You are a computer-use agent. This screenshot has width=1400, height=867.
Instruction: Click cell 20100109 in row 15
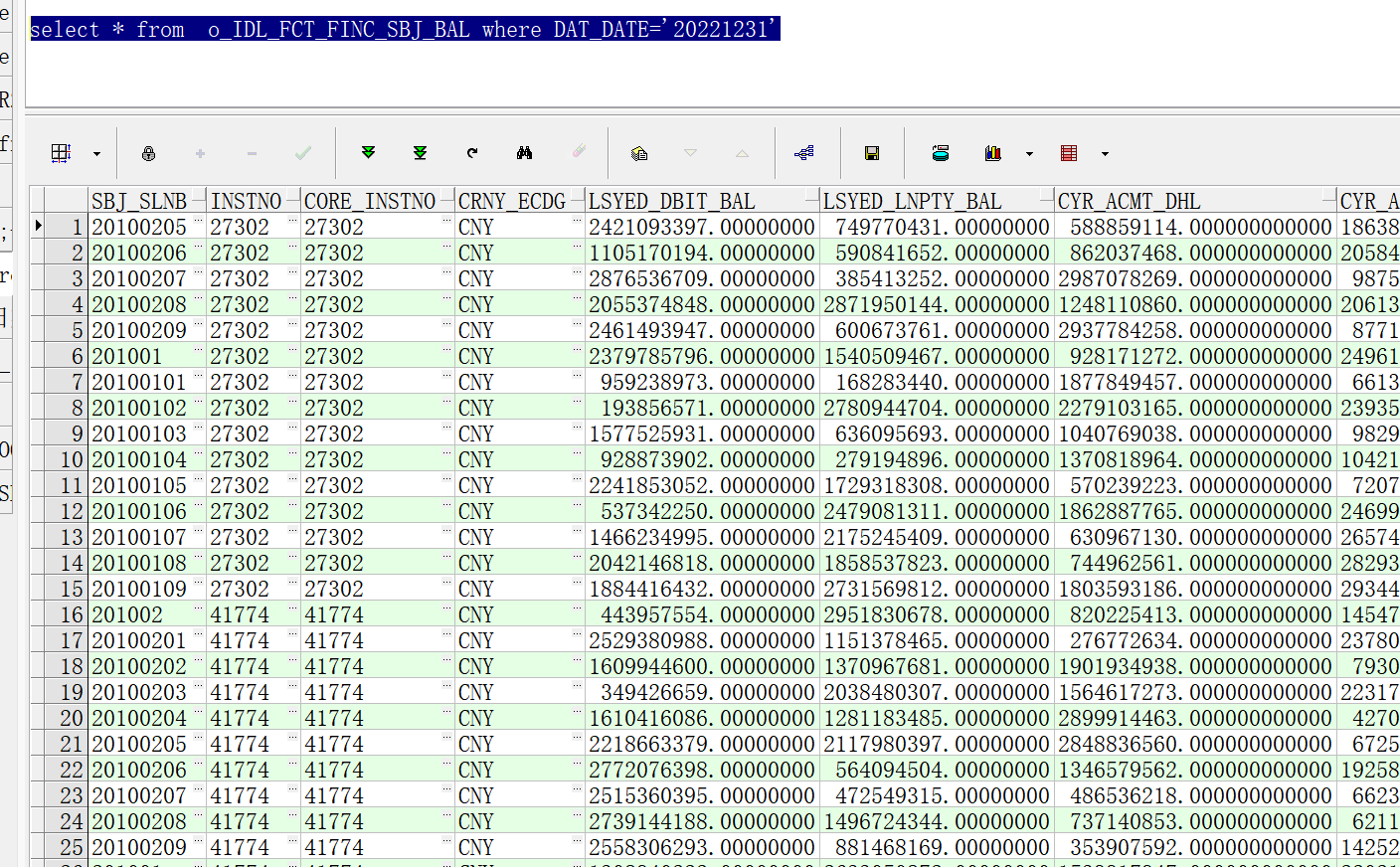click(147, 589)
